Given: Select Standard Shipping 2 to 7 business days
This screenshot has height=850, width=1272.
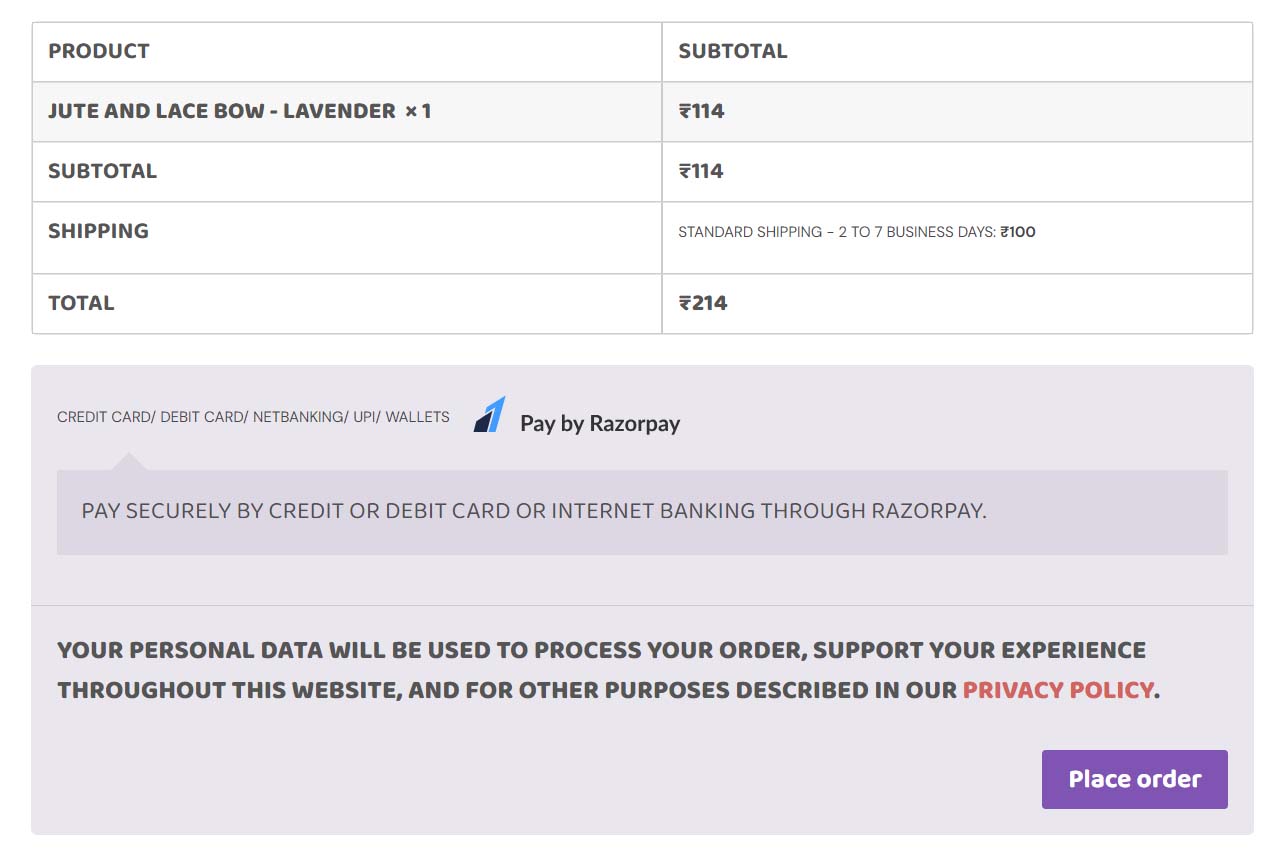Looking at the screenshot, I should 837,232.
